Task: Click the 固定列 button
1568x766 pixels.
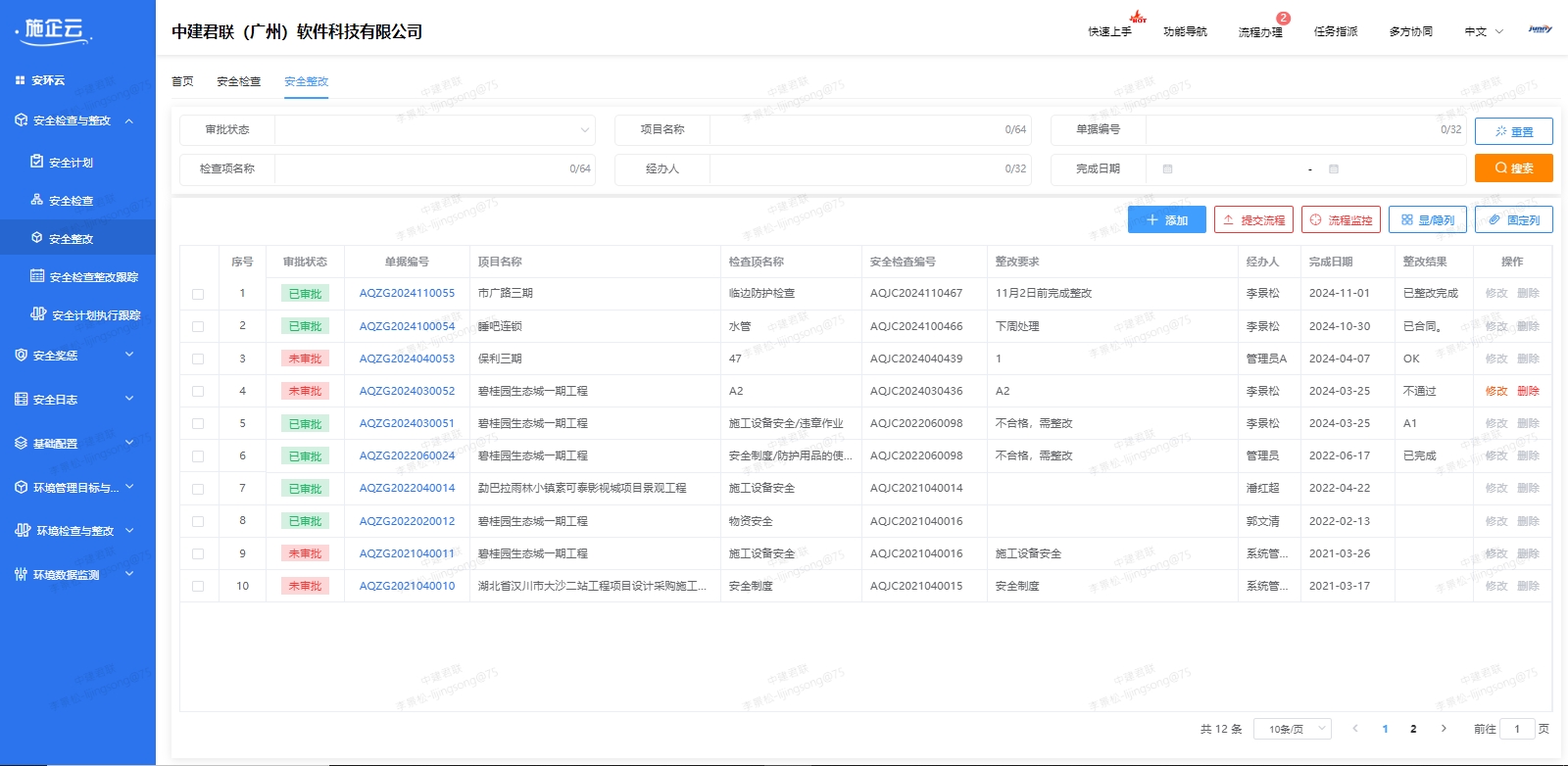Action: tap(1514, 219)
